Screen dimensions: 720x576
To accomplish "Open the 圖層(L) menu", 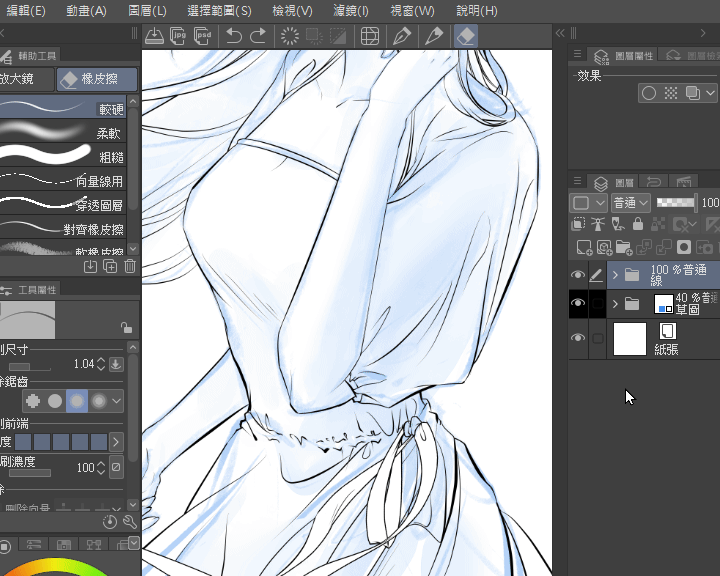I will tap(147, 11).
